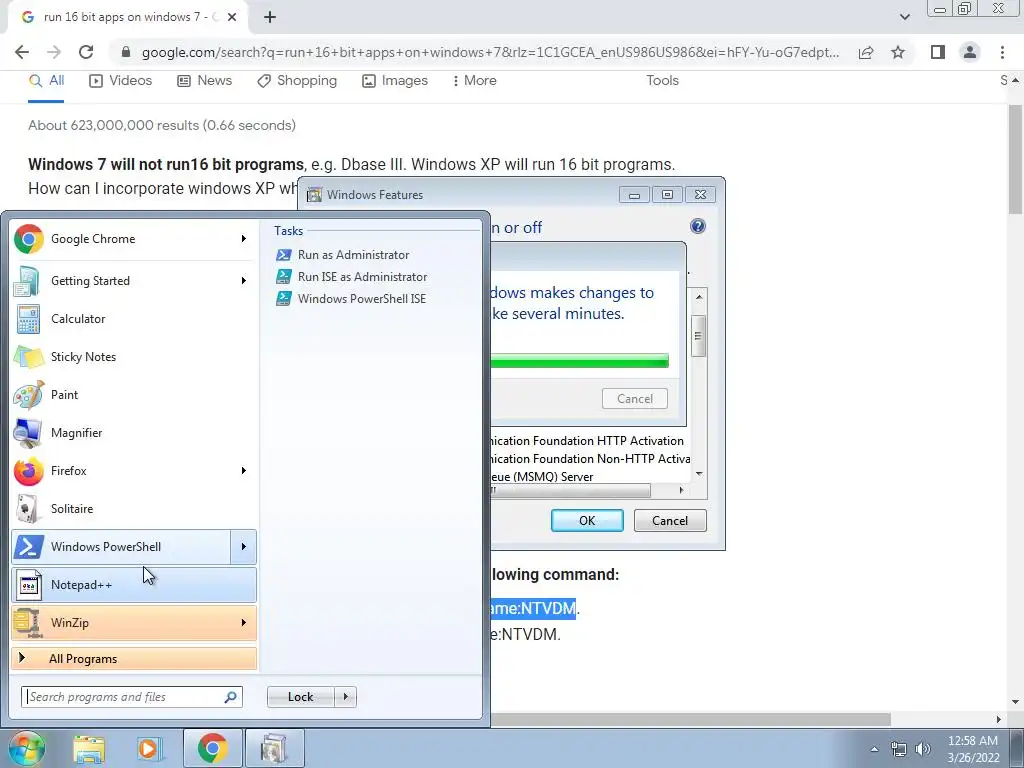This screenshot has width=1024, height=768.
Task: Reload page in Chrome
Action: pyautogui.click(x=86, y=52)
